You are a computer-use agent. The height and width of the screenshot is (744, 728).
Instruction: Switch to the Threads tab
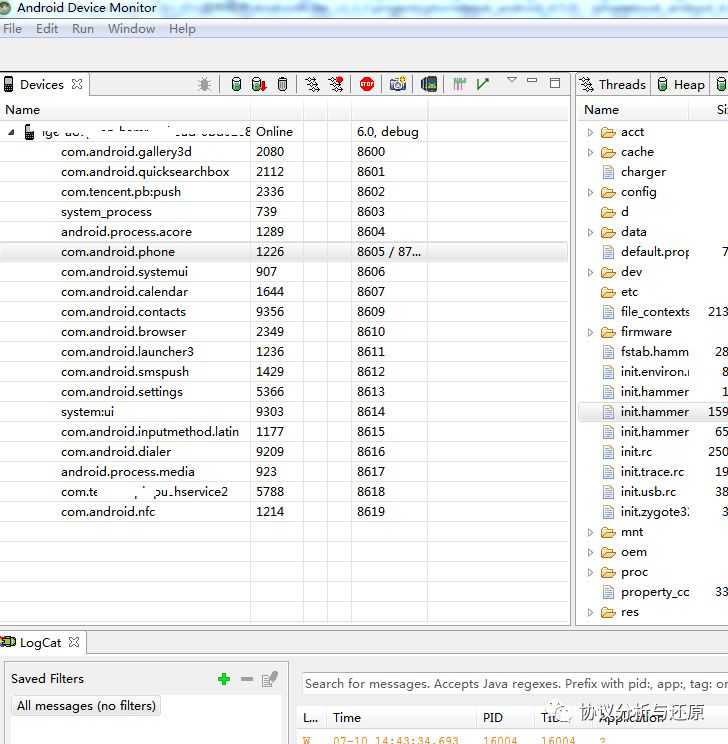pos(613,84)
